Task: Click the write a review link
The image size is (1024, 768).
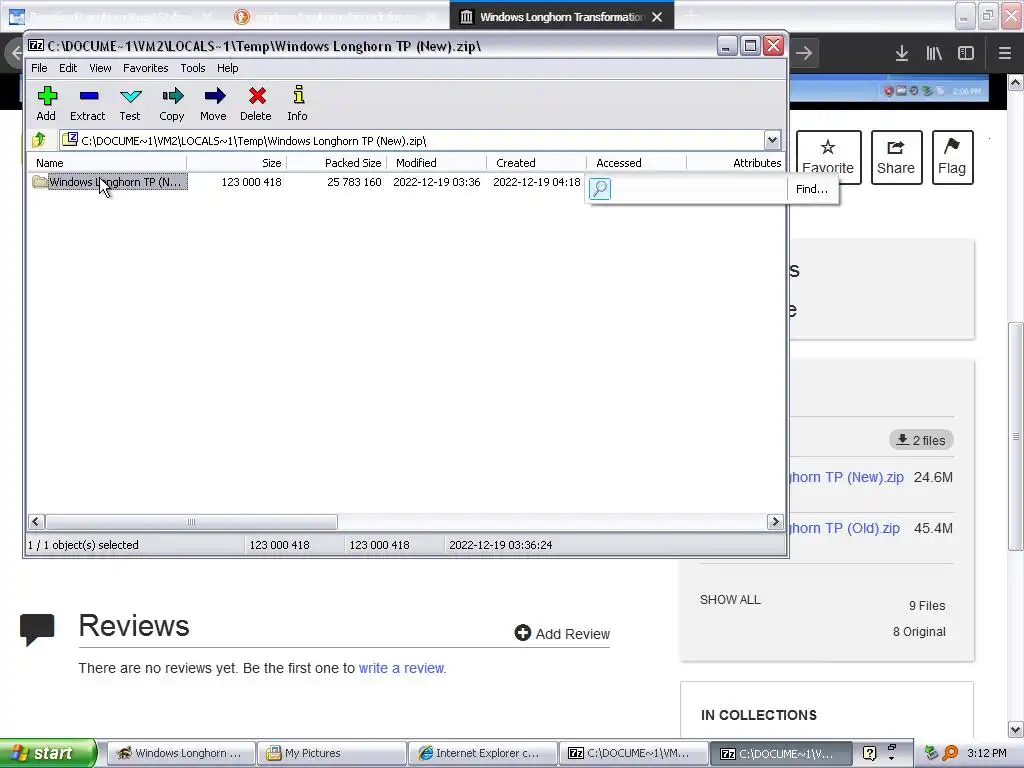Action: coord(401,668)
